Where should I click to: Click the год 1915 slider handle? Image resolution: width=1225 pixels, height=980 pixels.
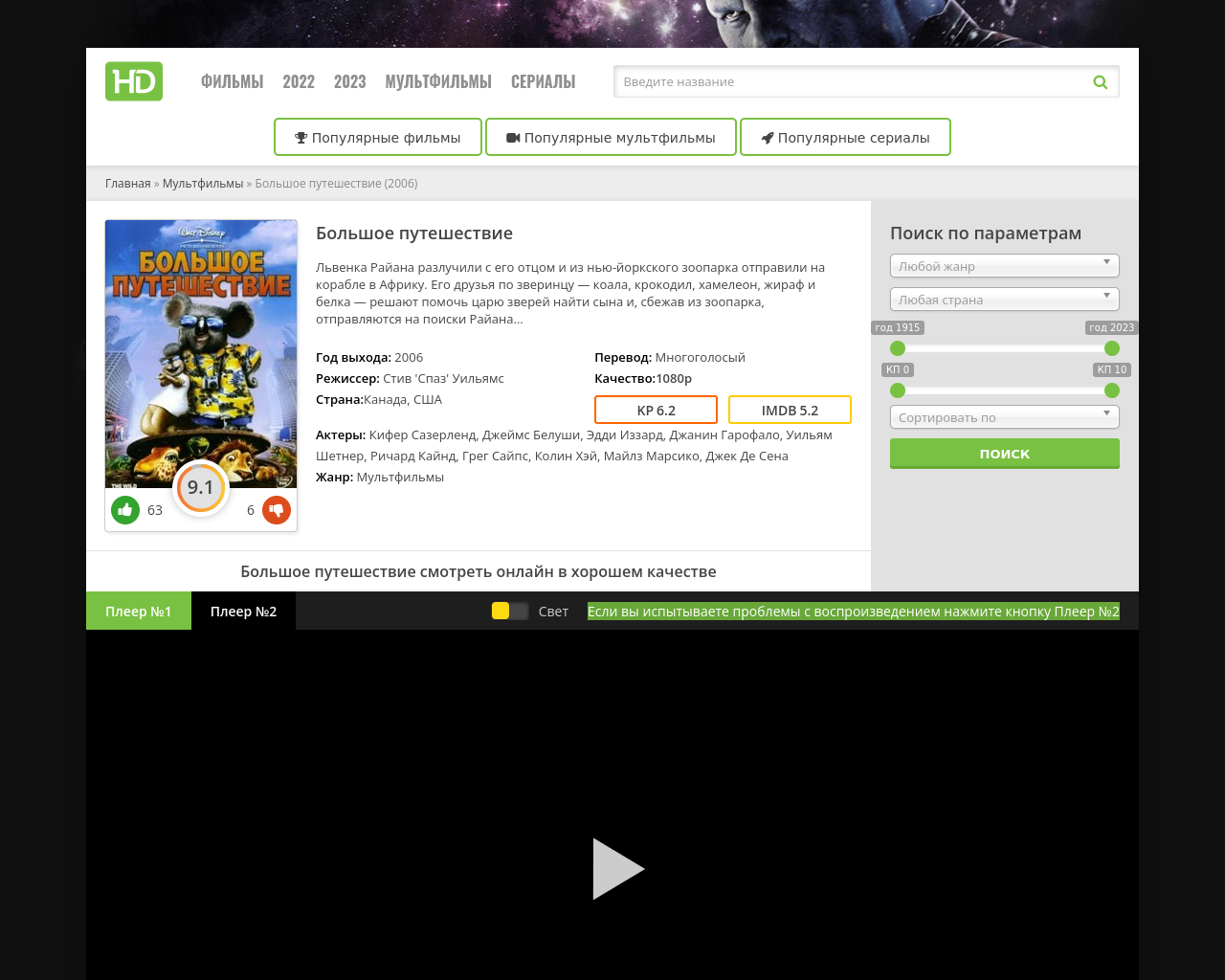point(898,348)
